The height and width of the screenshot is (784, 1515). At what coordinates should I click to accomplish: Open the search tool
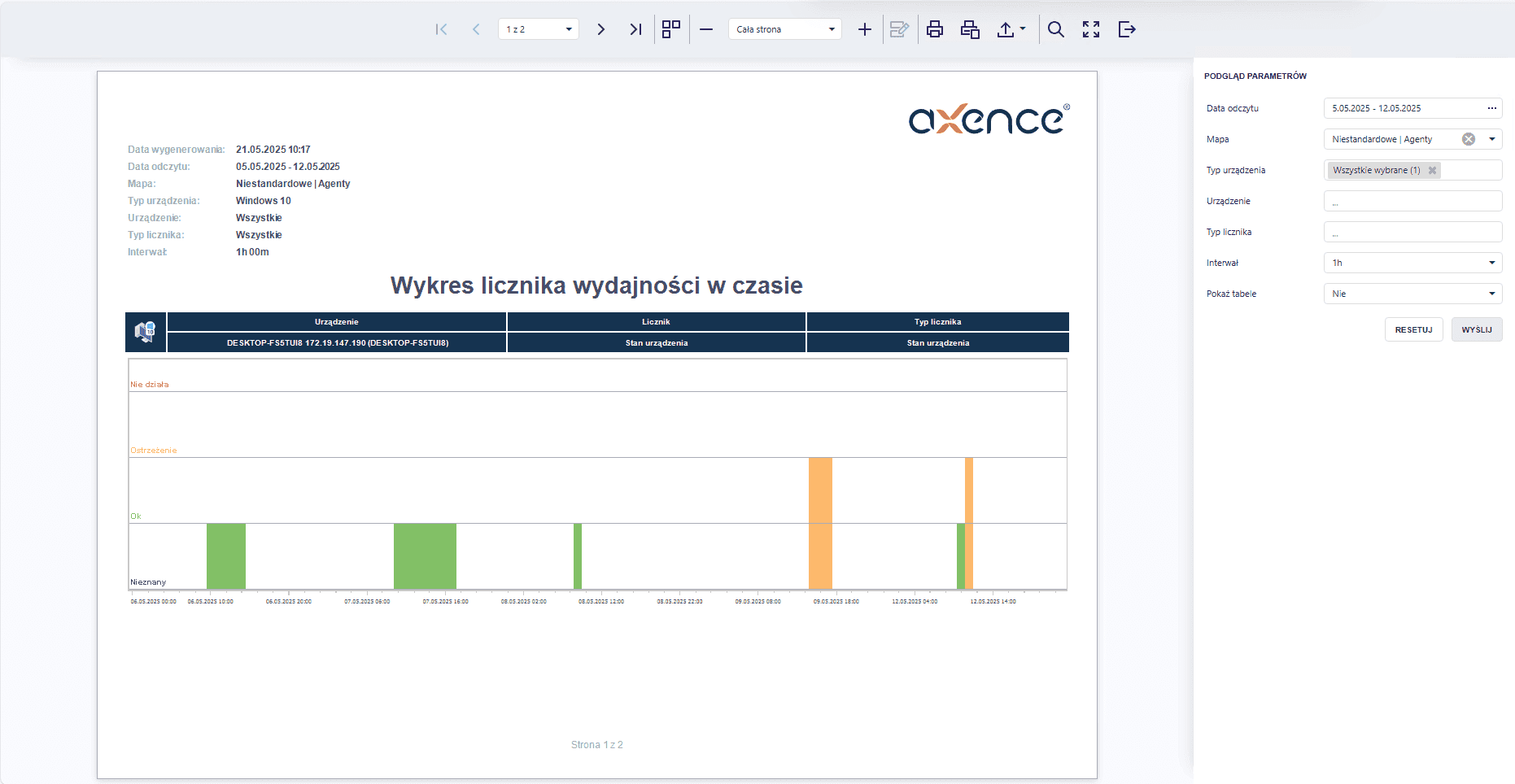click(x=1056, y=29)
